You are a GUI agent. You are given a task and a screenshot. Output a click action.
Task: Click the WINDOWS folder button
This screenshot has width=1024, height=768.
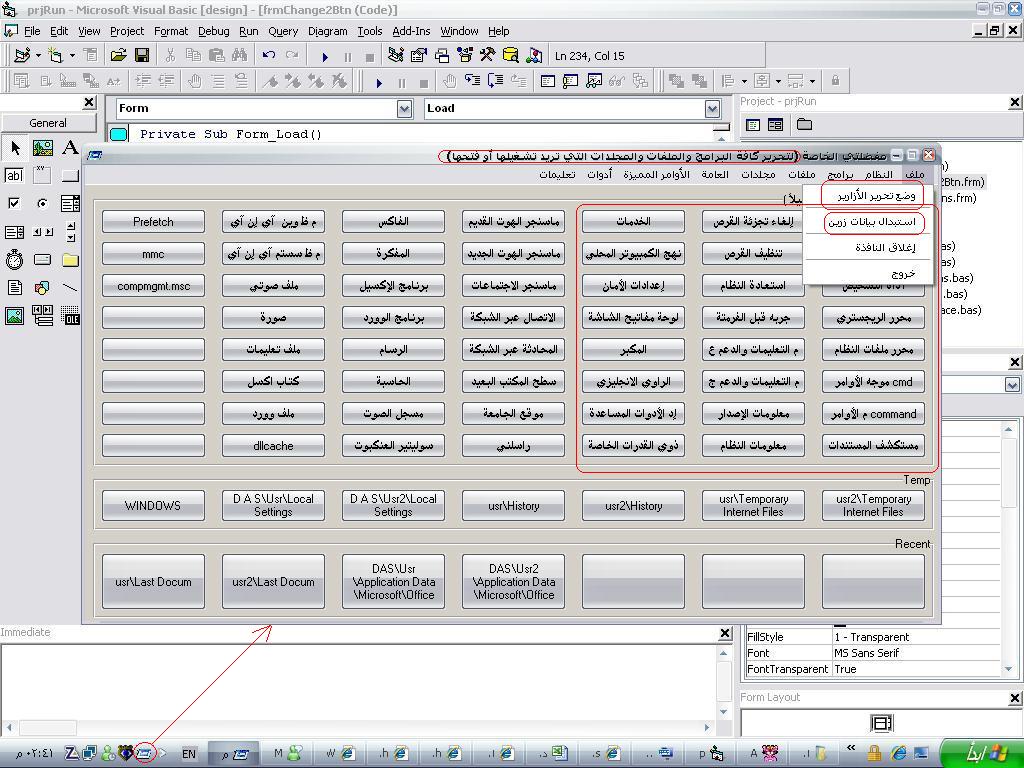(153, 505)
